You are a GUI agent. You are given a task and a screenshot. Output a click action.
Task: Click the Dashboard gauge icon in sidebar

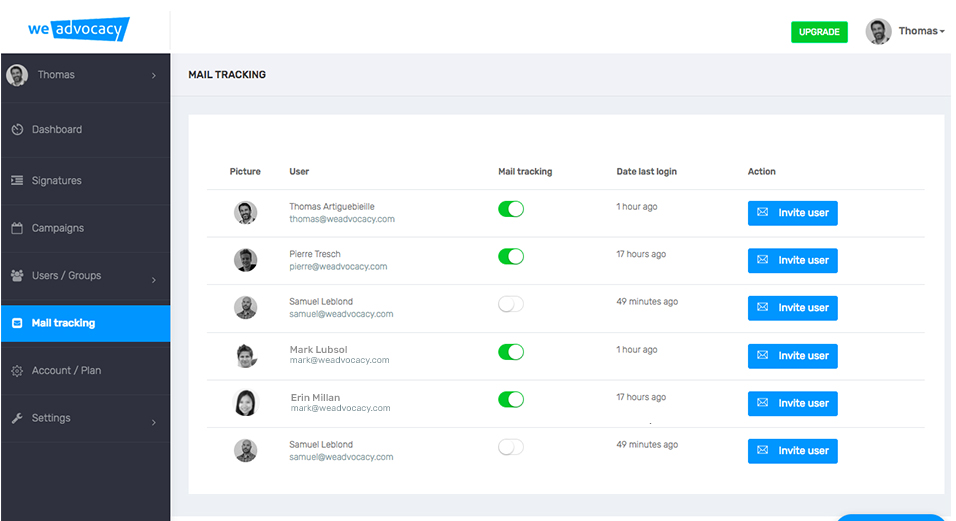[x=17, y=129]
